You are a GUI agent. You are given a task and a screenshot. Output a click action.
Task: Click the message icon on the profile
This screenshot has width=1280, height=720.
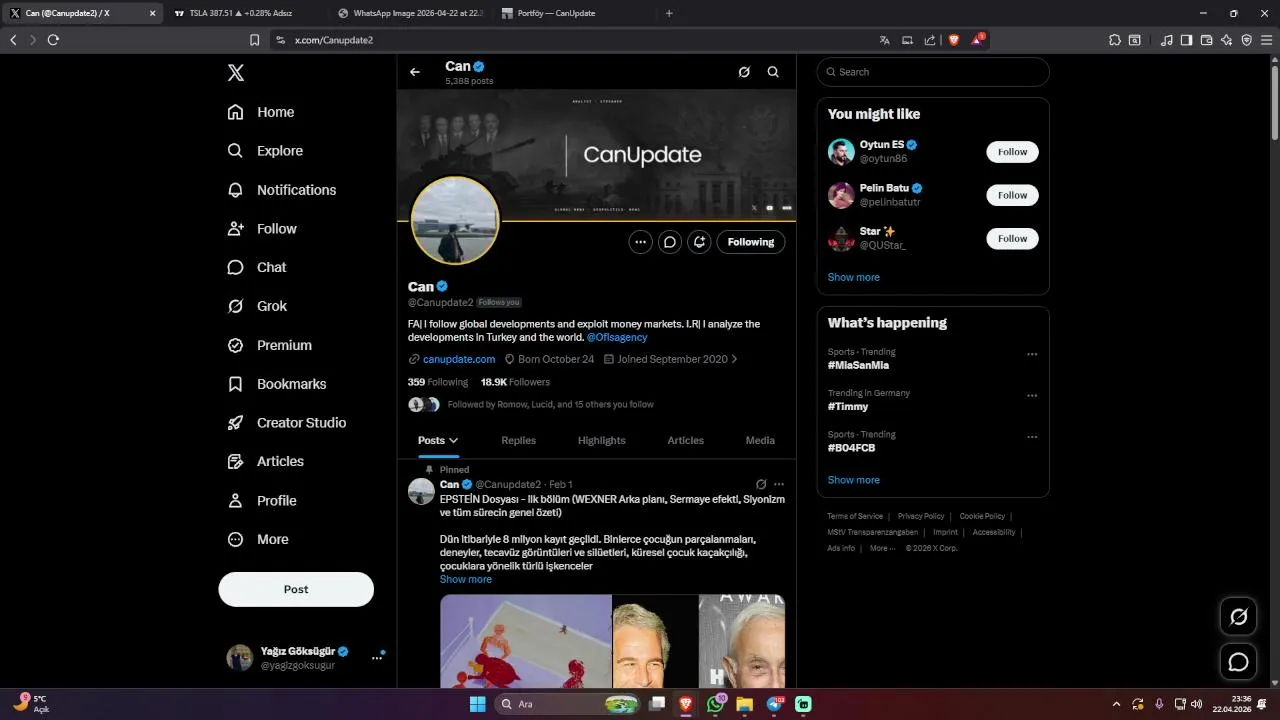click(x=670, y=242)
